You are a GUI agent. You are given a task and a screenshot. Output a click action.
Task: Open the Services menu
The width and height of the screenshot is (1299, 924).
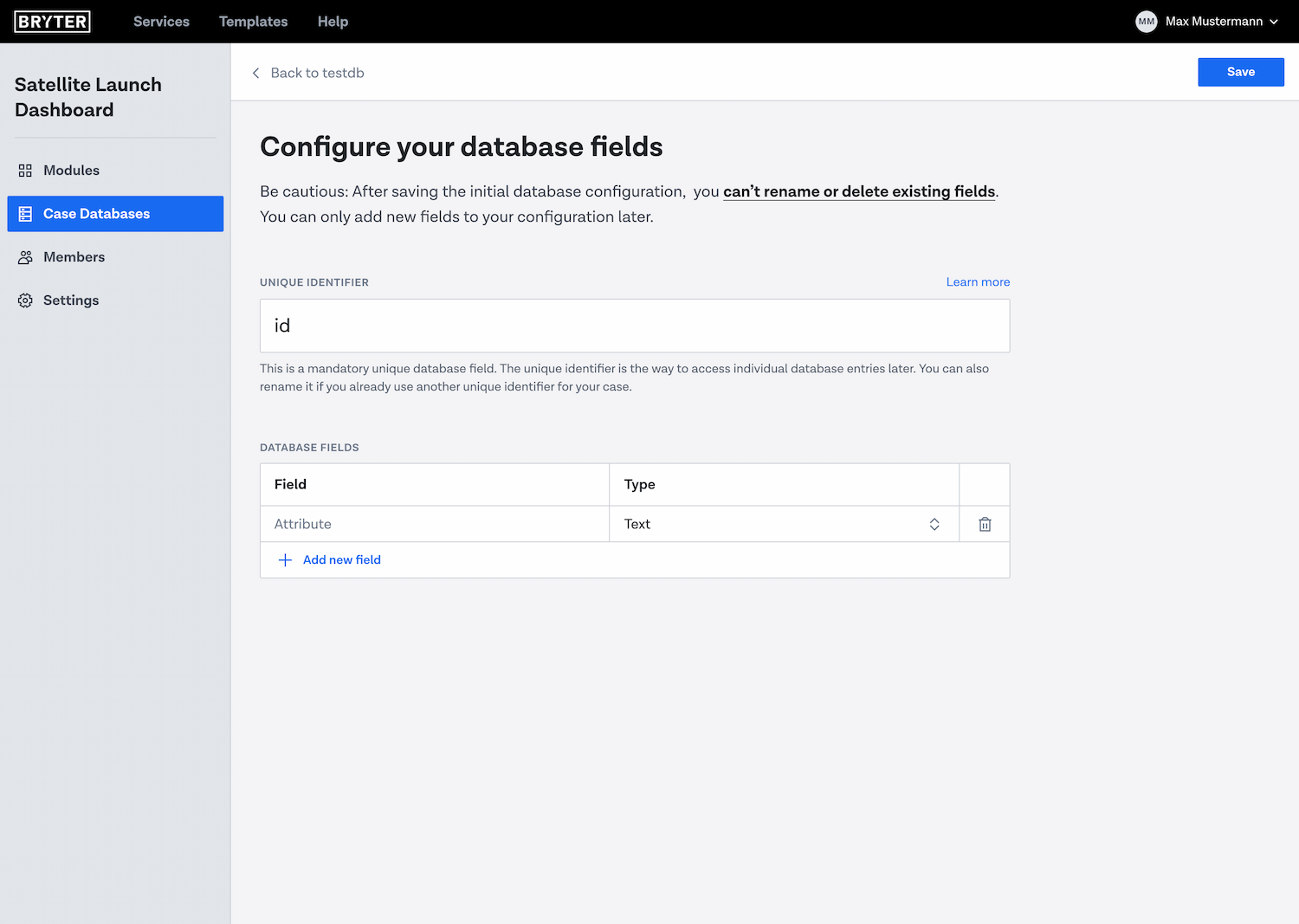coord(161,22)
